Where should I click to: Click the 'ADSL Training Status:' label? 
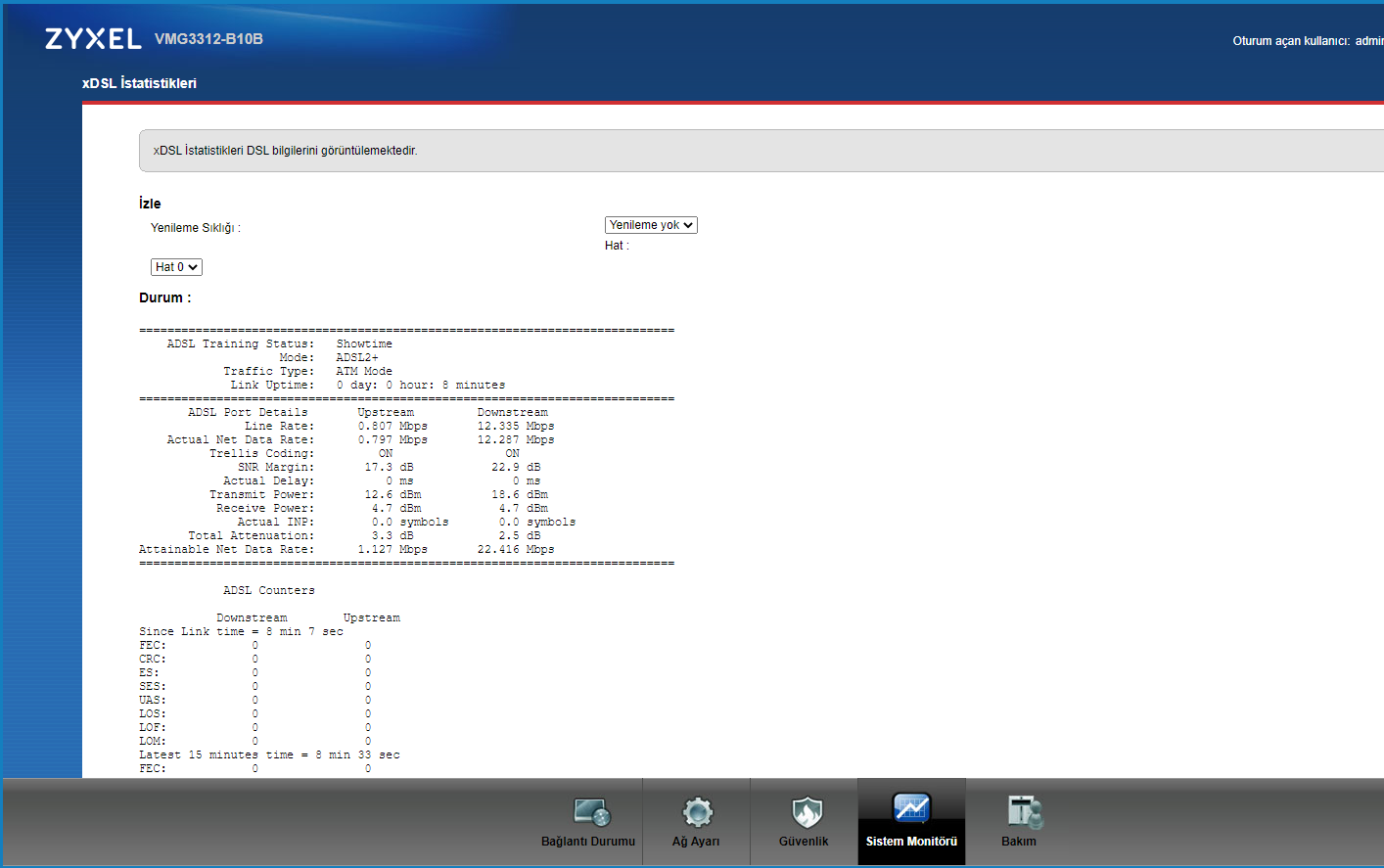pyautogui.click(x=241, y=344)
